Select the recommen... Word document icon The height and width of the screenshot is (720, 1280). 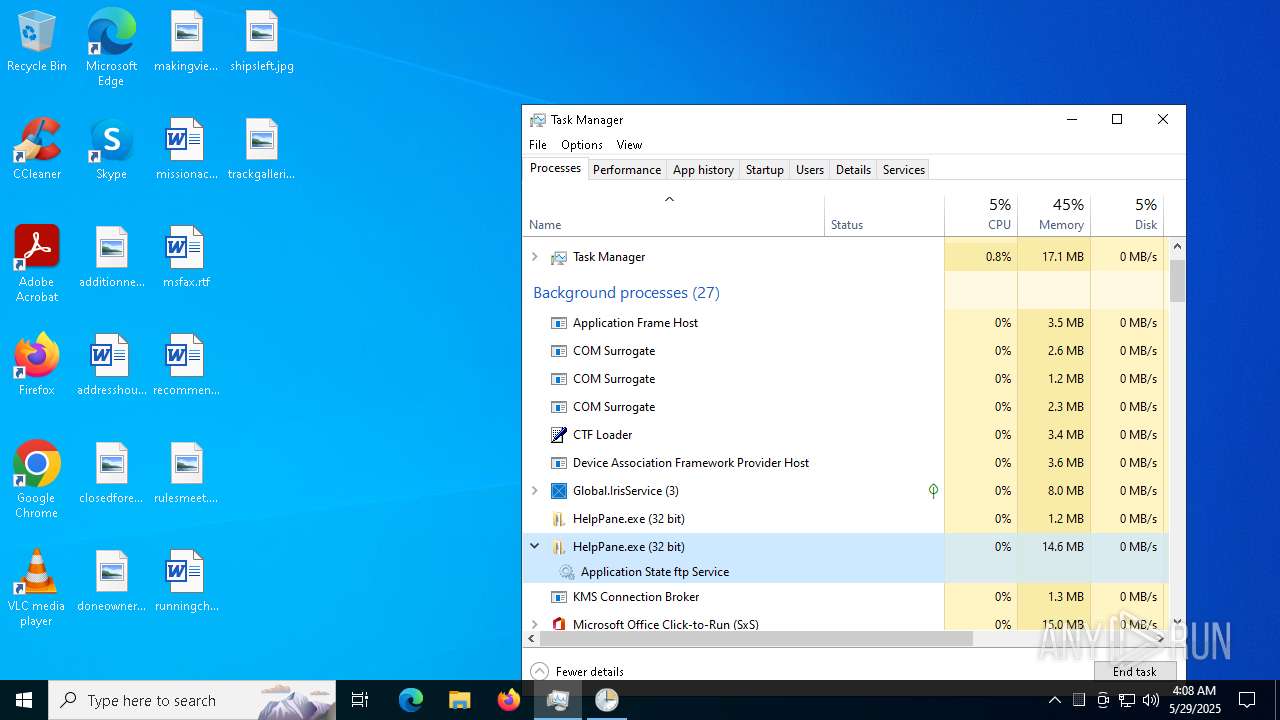[x=186, y=366]
